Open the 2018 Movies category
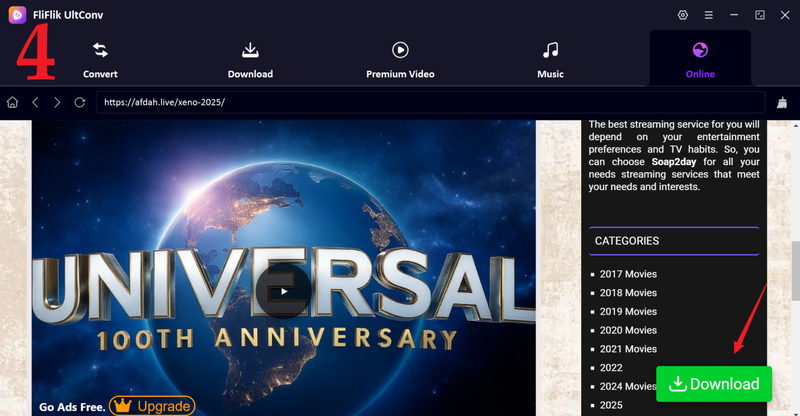 pos(628,293)
